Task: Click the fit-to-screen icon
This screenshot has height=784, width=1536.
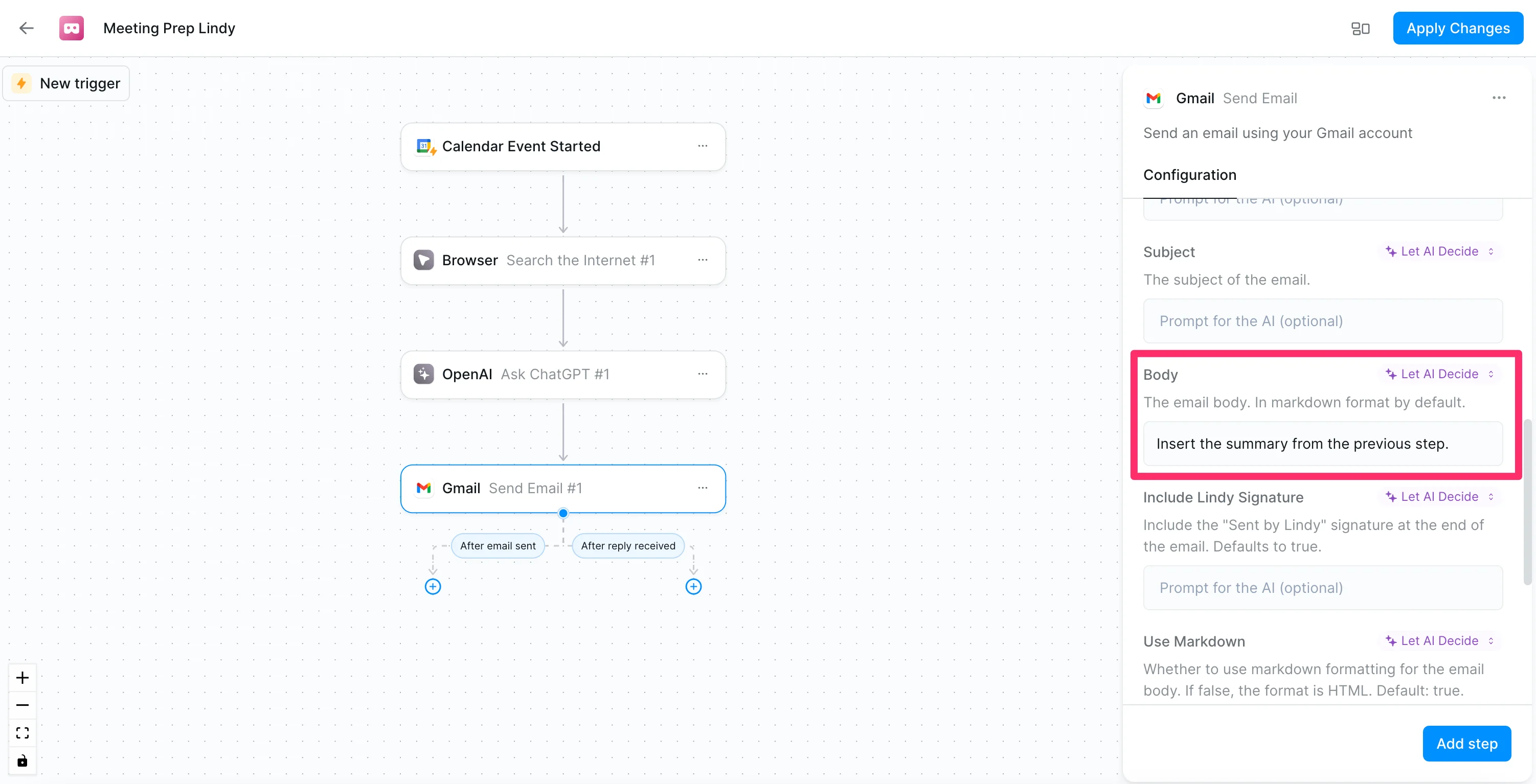Action: click(22, 733)
